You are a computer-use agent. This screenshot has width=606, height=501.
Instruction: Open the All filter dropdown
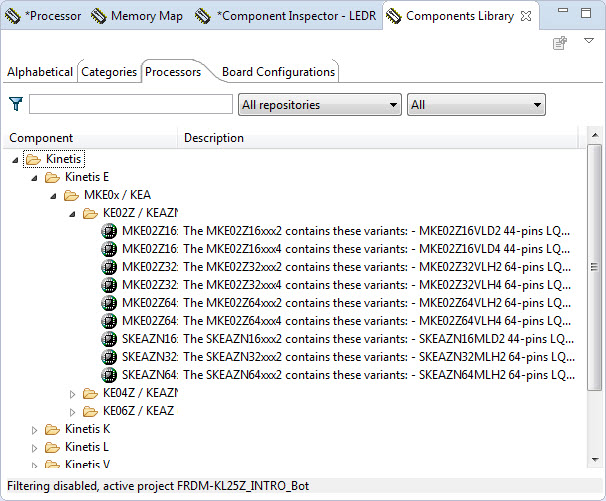(476, 104)
